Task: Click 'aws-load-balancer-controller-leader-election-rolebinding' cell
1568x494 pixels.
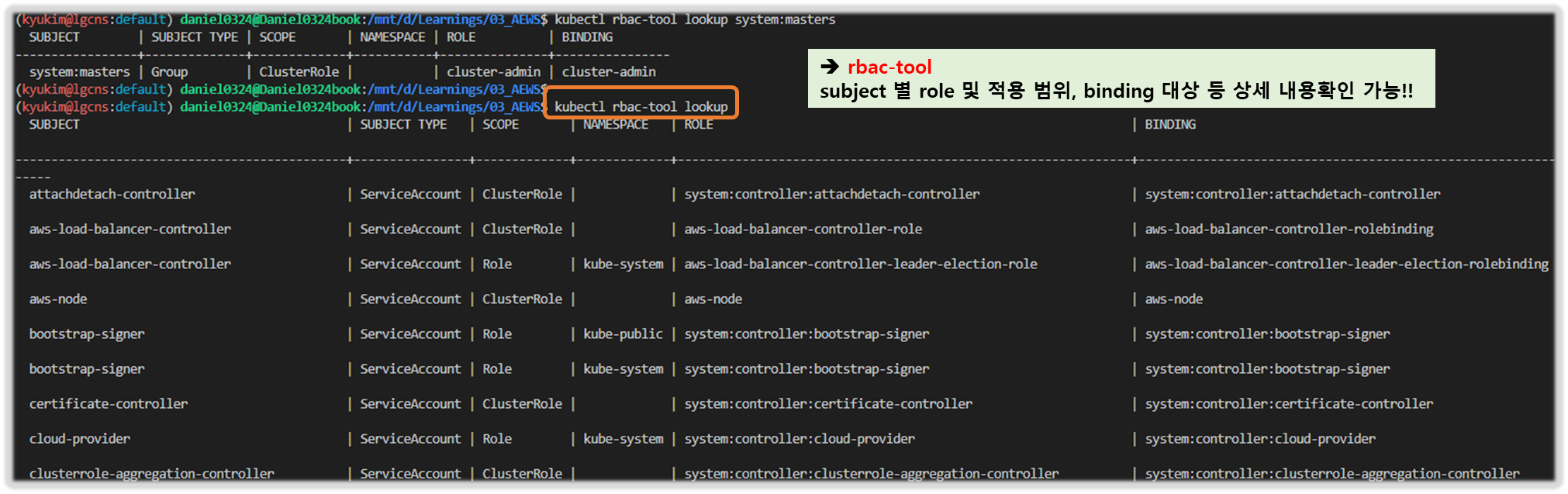Action: click(x=1347, y=264)
